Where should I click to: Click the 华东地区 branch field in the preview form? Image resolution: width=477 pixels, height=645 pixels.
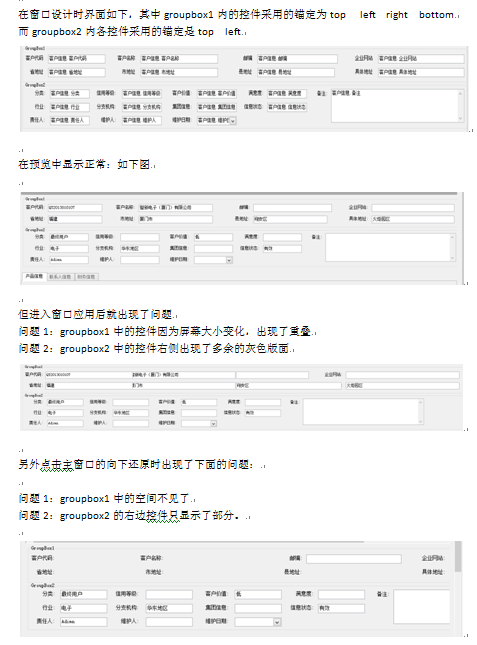[140, 248]
